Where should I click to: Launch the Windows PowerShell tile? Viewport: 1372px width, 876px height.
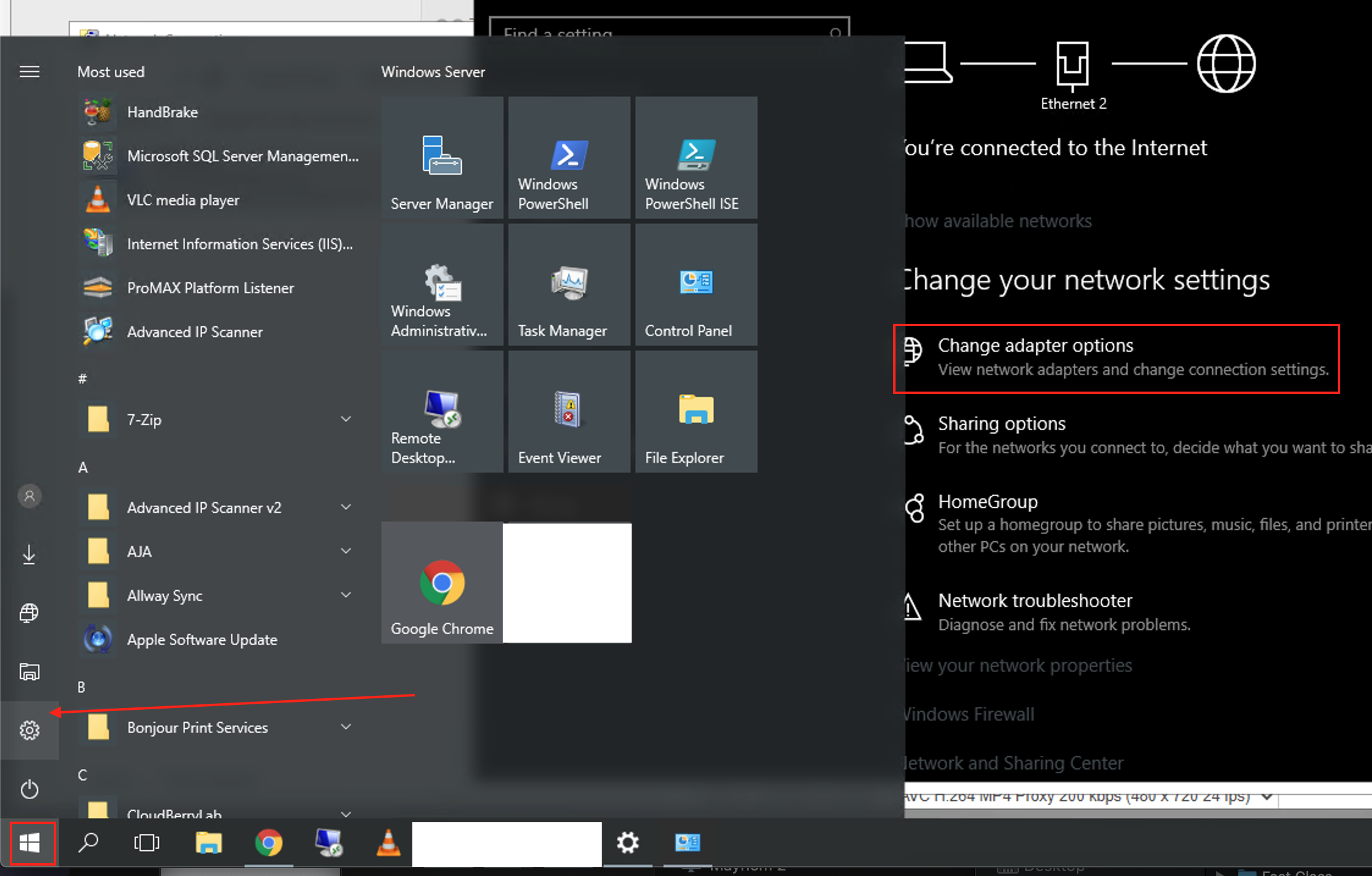[569, 158]
